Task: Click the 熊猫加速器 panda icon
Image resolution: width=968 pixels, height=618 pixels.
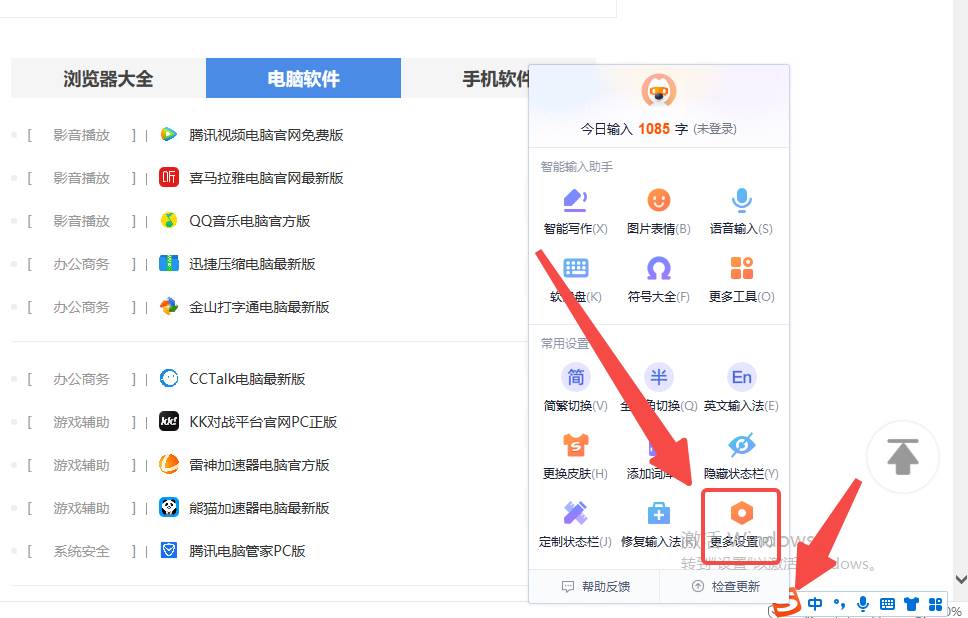Action: tap(169, 507)
